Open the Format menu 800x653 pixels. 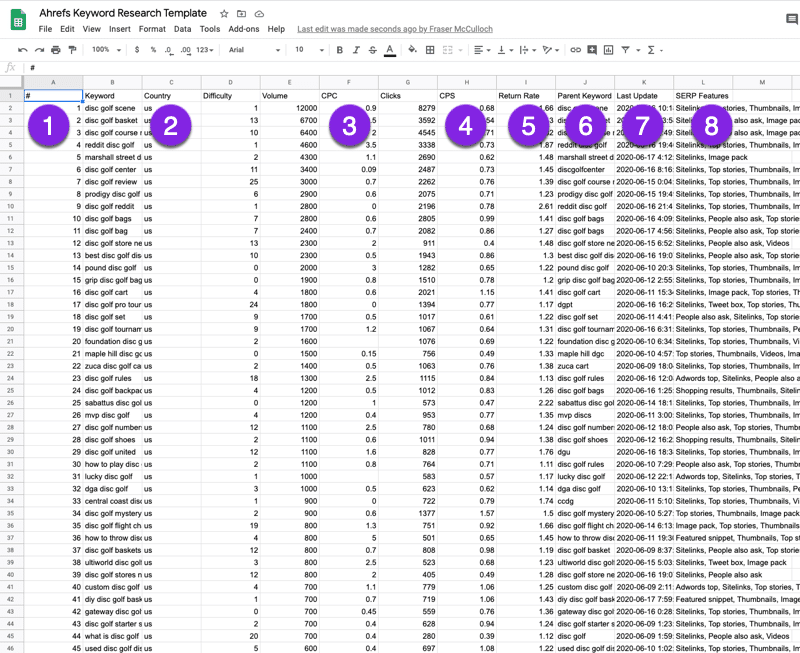click(152, 29)
